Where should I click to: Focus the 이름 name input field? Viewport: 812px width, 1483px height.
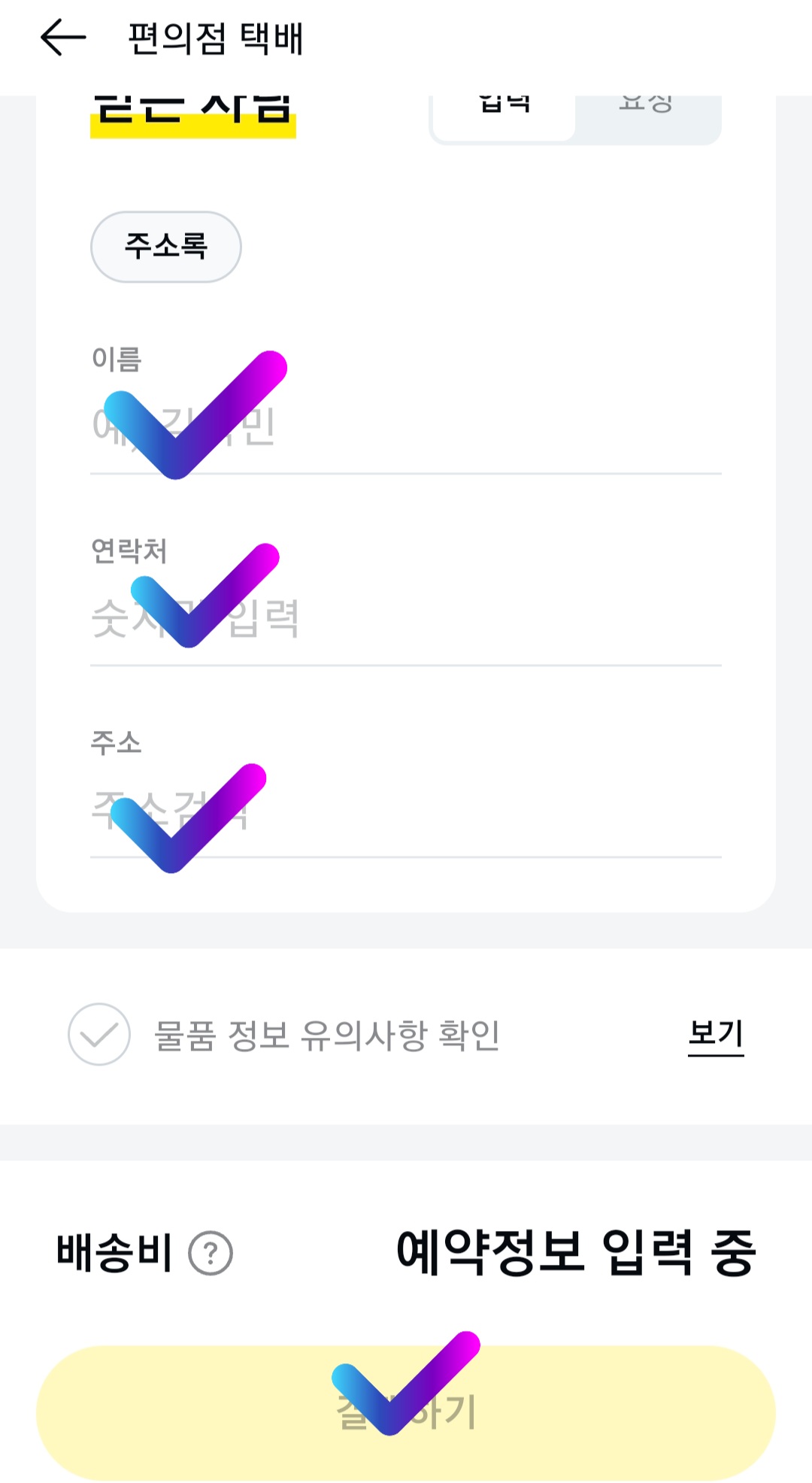[406, 425]
